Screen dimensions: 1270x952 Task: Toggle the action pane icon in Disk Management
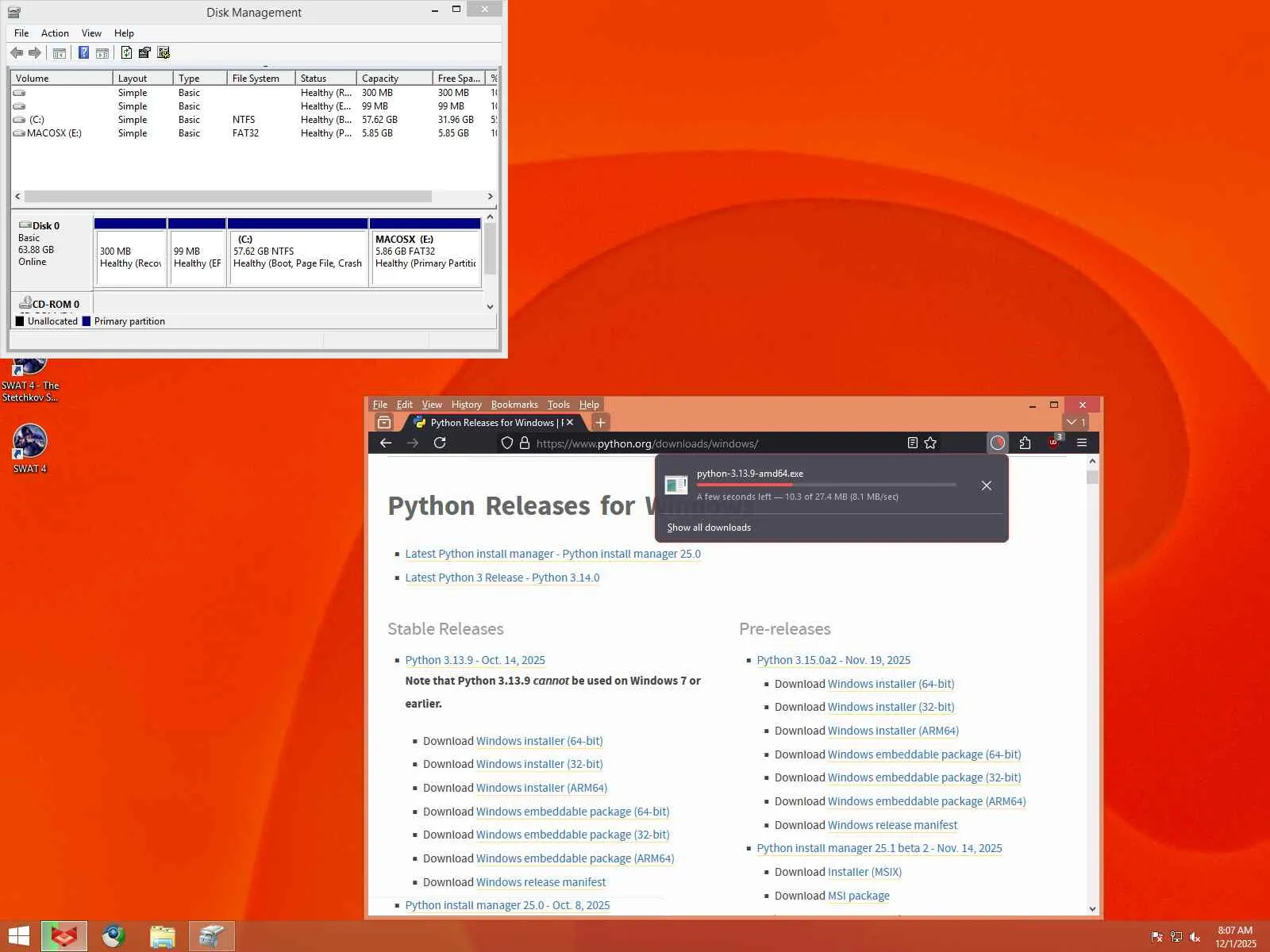click(102, 53)
